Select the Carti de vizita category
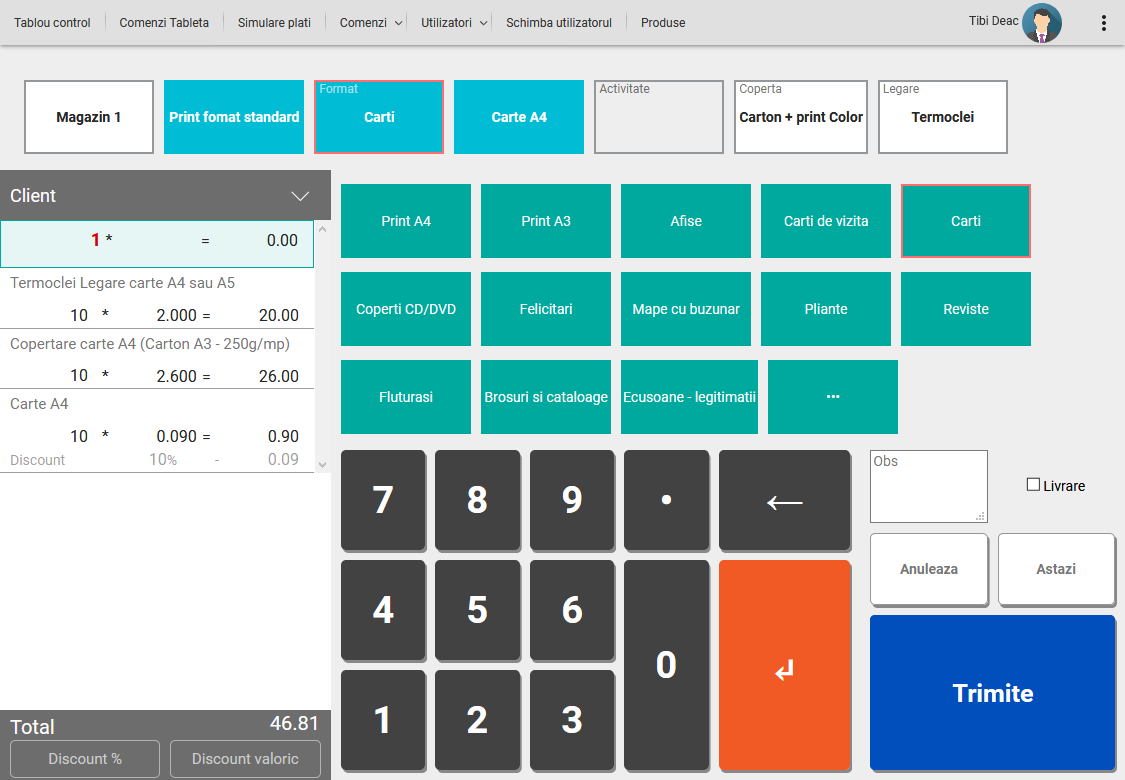The image size is (1125, 780). click(826, 221)
